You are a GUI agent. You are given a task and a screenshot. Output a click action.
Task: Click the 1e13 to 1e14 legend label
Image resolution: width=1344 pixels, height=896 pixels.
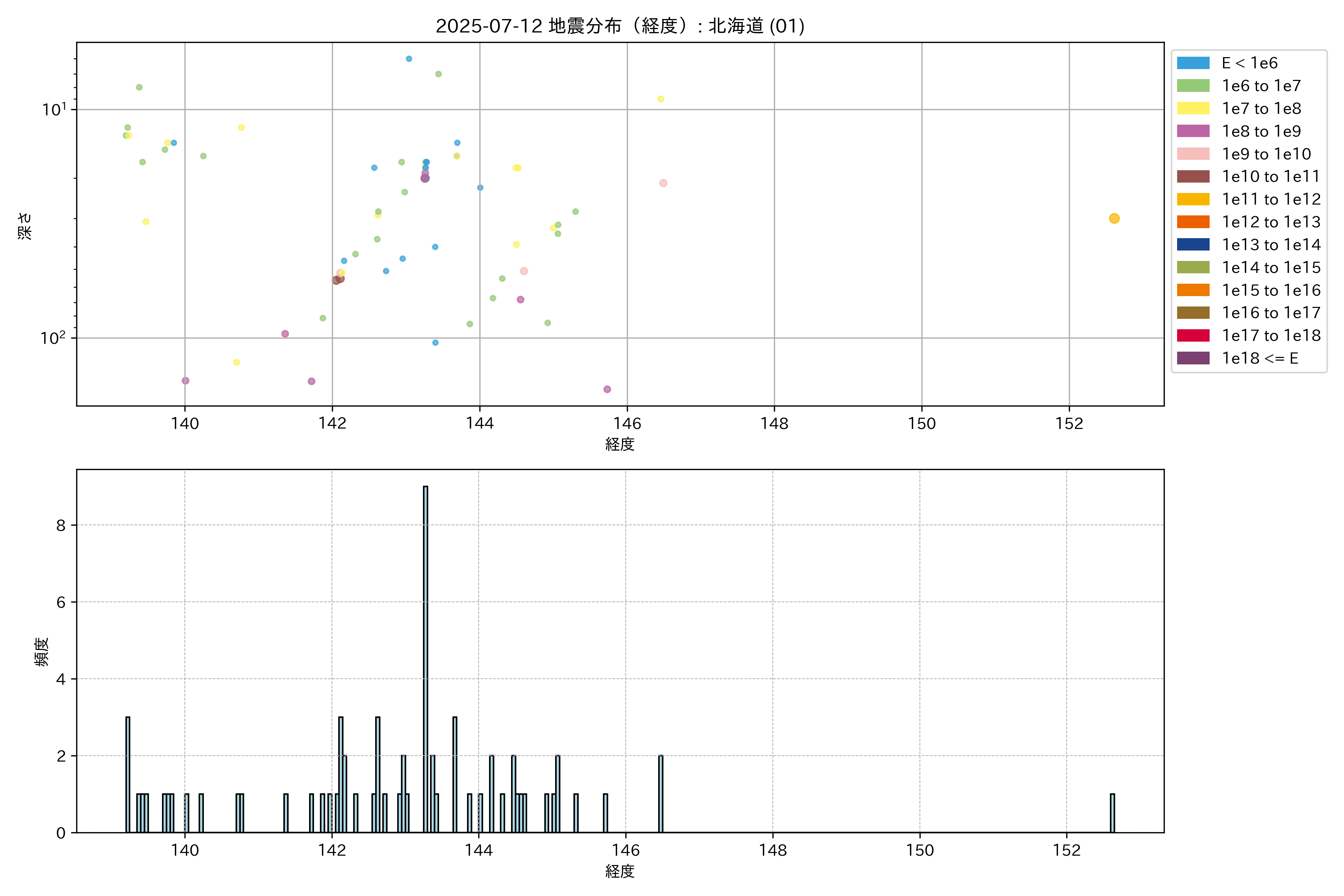click(x=1271, y=245)
